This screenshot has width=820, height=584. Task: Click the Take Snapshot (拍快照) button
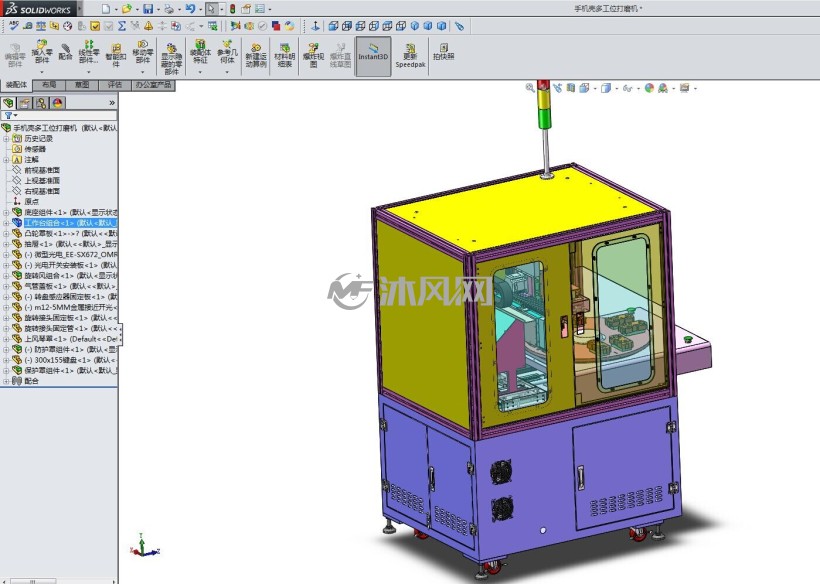[x=443, y=52]
